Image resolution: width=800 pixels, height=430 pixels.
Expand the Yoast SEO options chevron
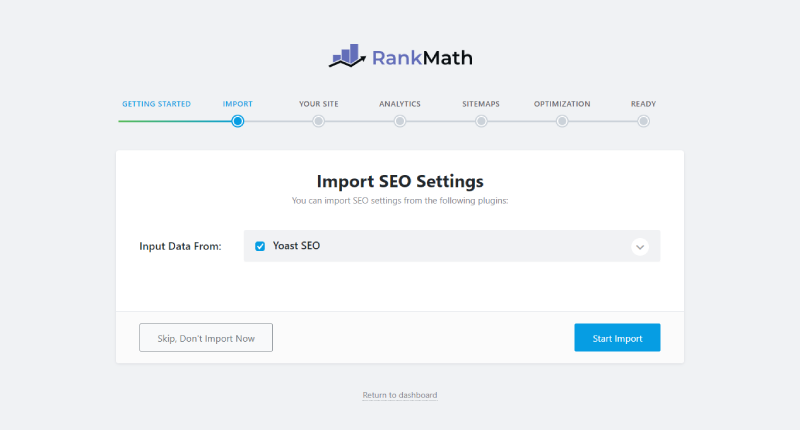640,247
